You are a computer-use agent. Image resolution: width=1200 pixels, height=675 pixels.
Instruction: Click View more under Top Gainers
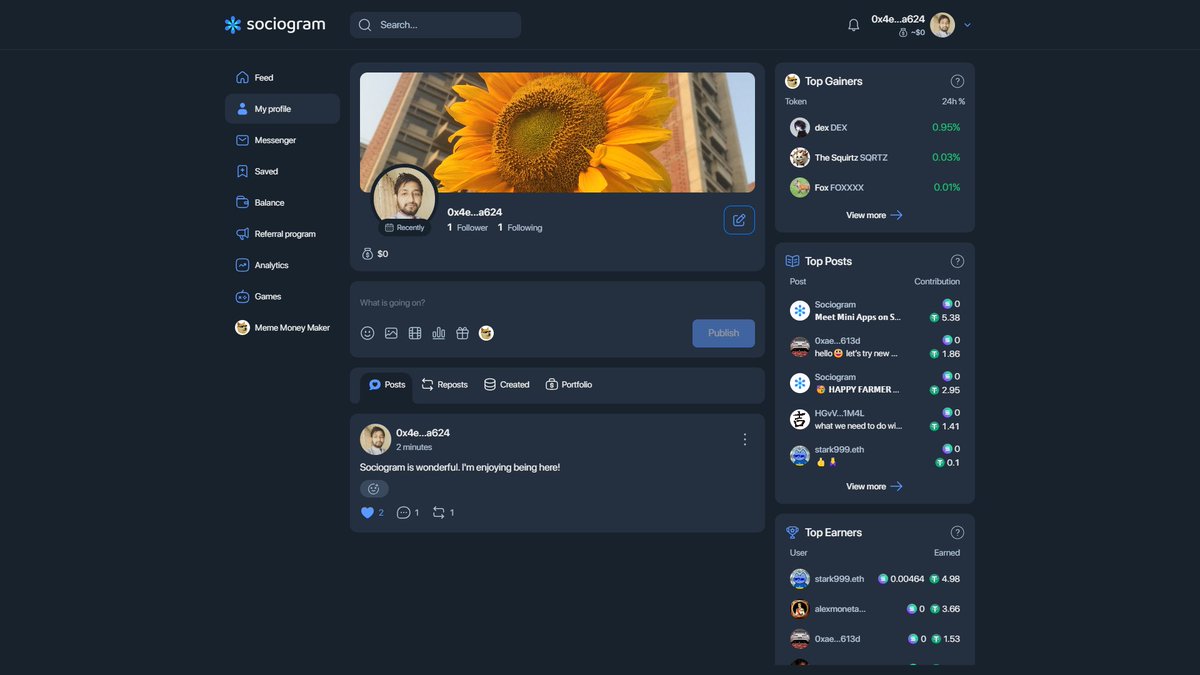(x=874, y=215)
